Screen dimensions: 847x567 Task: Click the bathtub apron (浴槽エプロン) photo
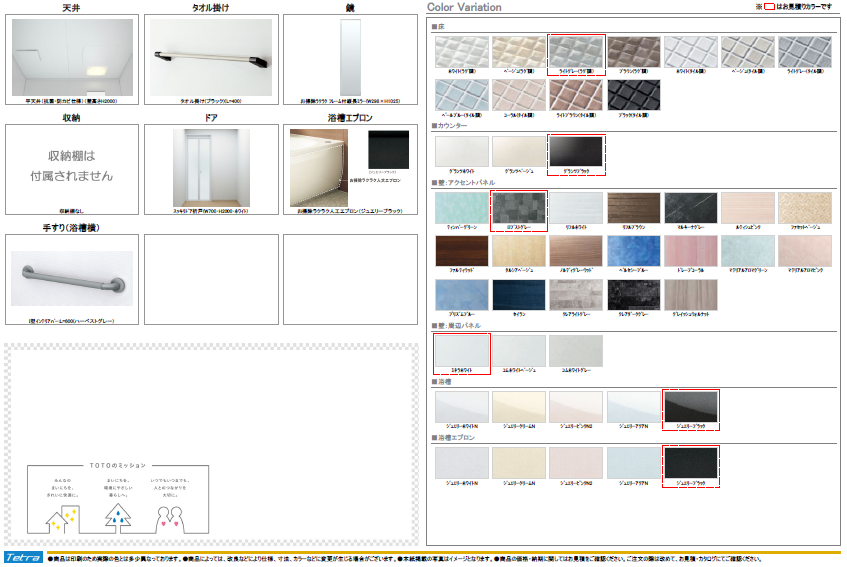tap(319, 167)
